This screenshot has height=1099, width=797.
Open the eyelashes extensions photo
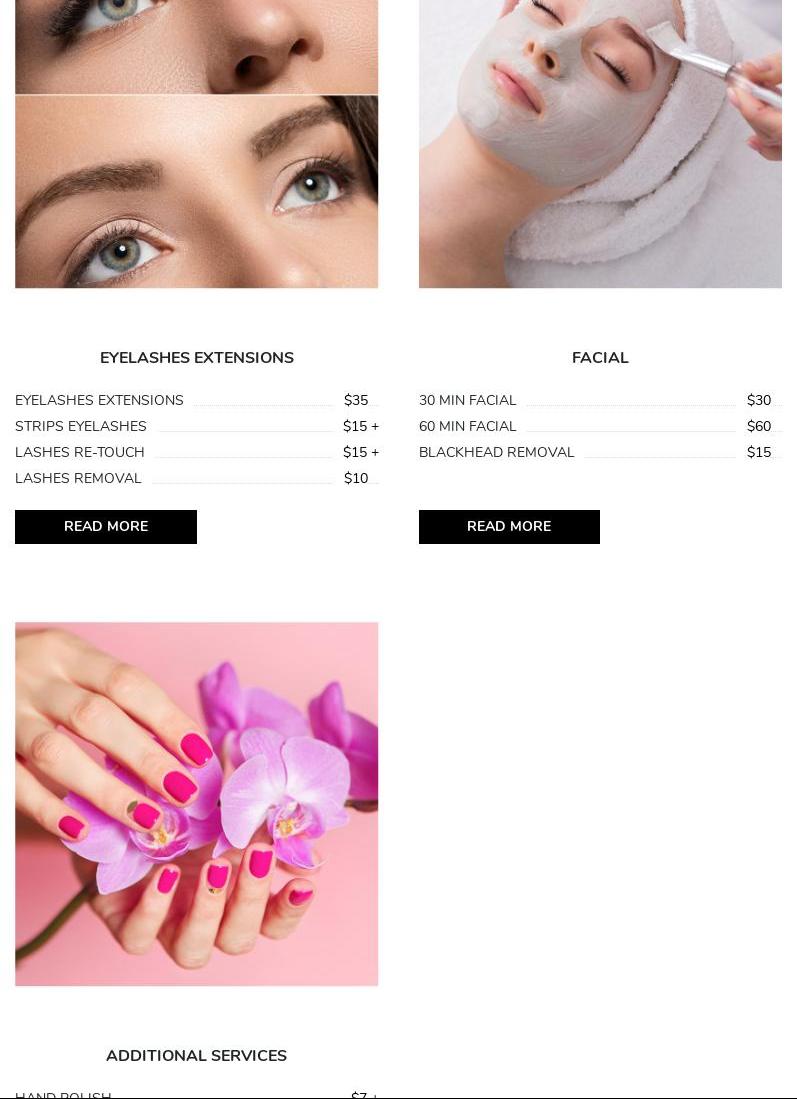[x=196, y=144]
